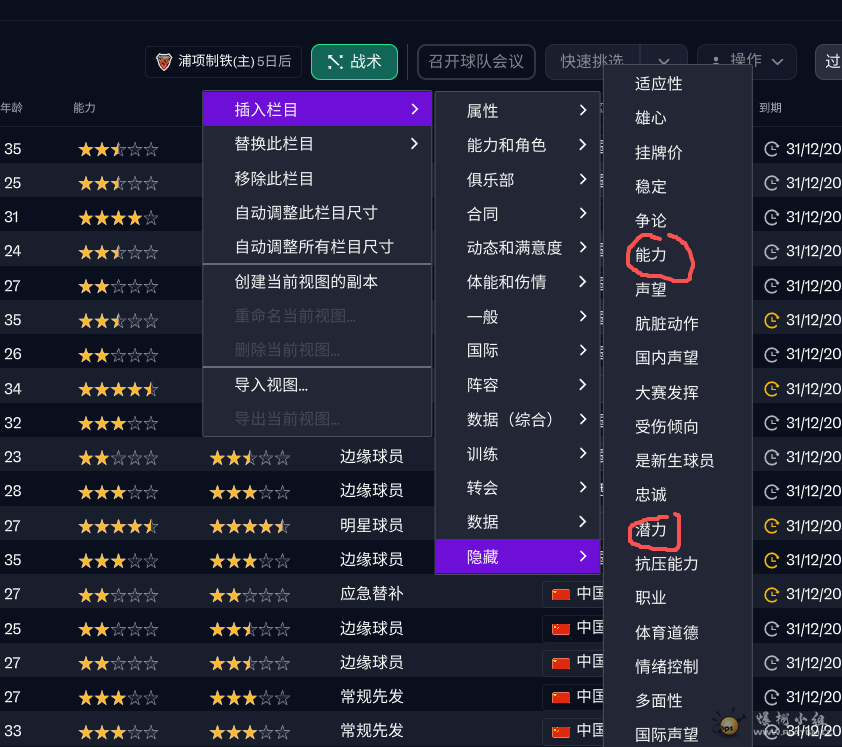Click the tactics icon on 战术 button
Image resolution: width=842 pixels, height=747 pixels.
pos(335,62)
